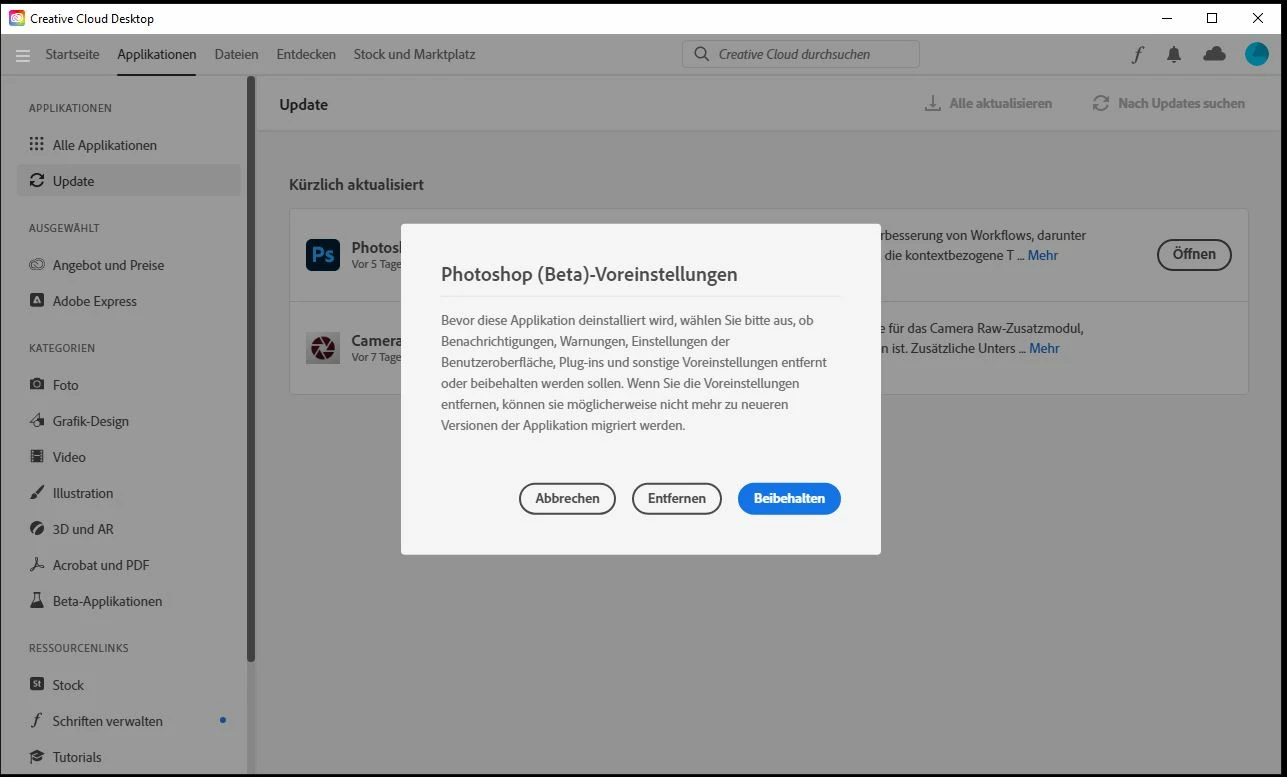Viewport: 1287px width, 777px height.
Task: Select Illustration category label
Action: 83,493
